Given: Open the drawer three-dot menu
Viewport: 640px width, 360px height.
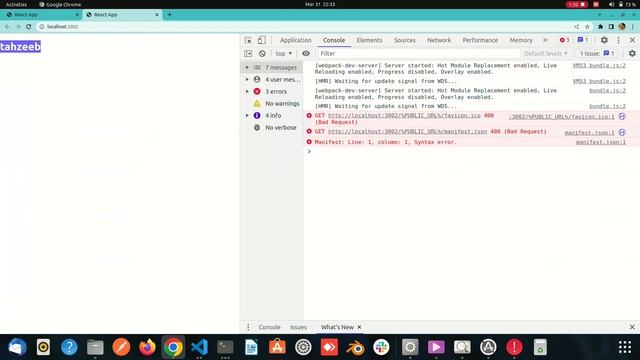Looking at the screenshot, I should coord(248,327).
